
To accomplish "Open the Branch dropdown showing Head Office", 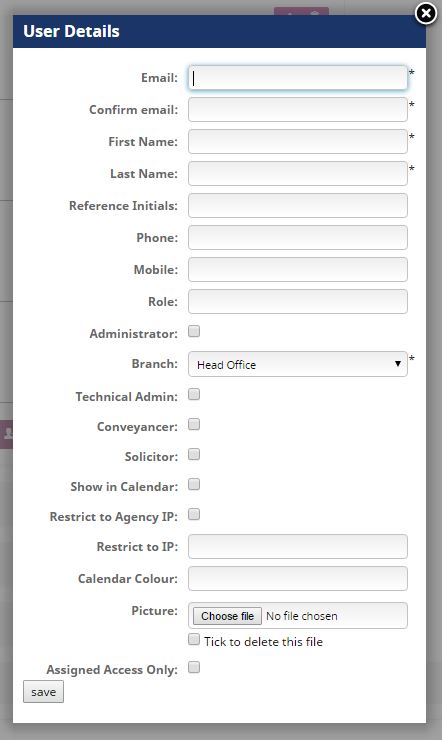I will point(298,364).
